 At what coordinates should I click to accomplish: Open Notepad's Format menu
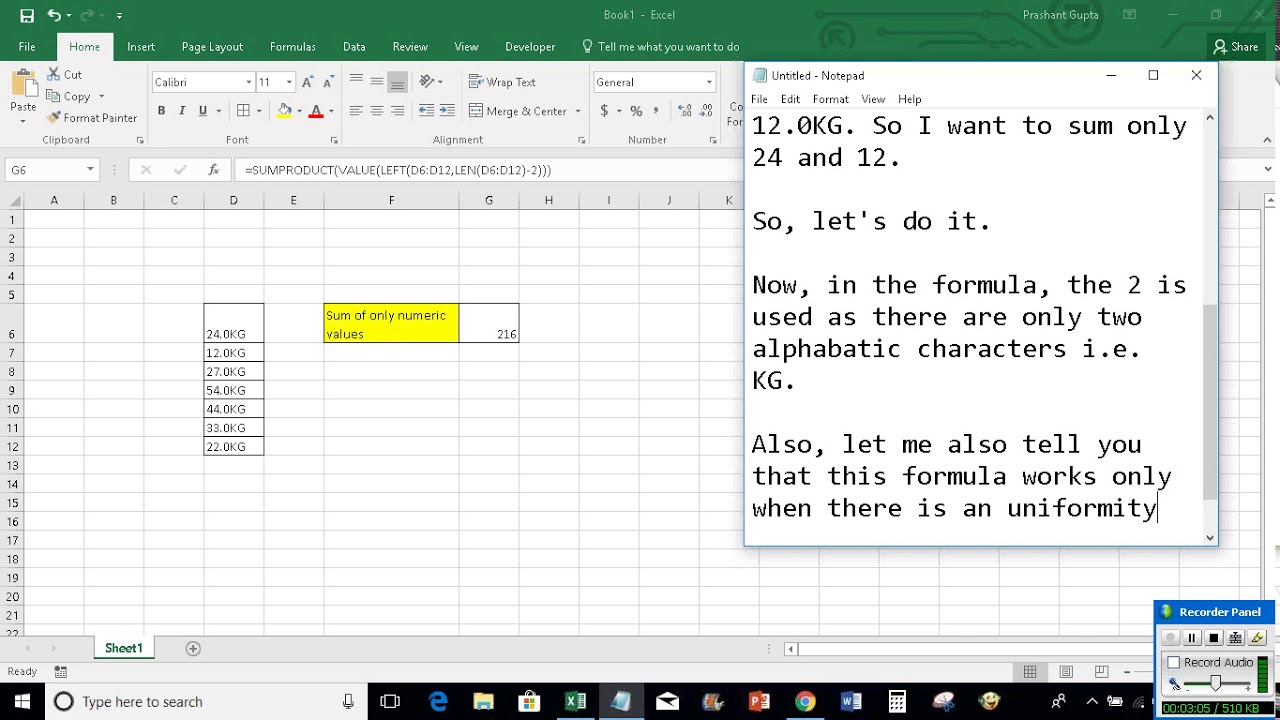point(830,99)
